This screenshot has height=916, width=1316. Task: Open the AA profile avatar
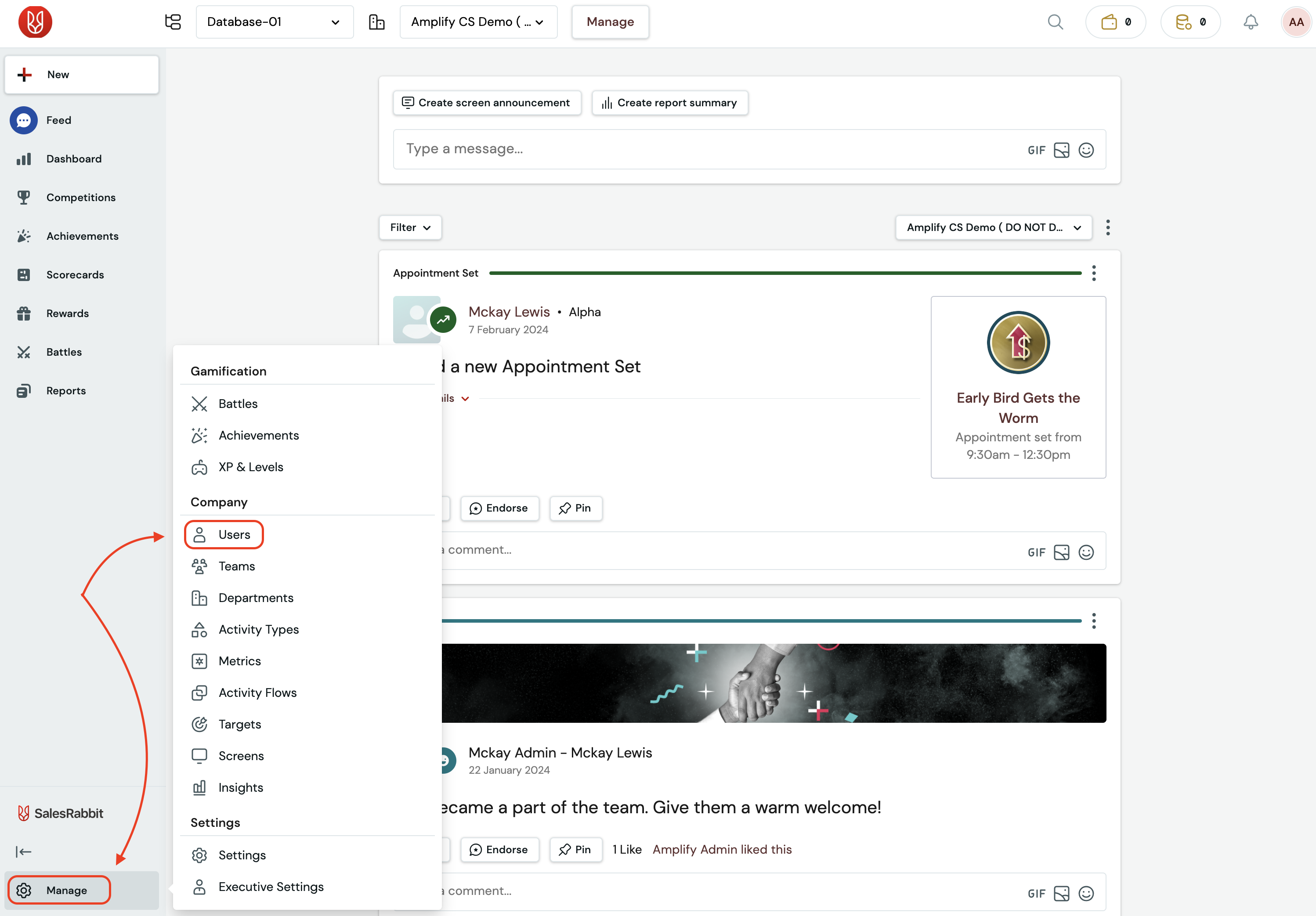(1296, 22)
